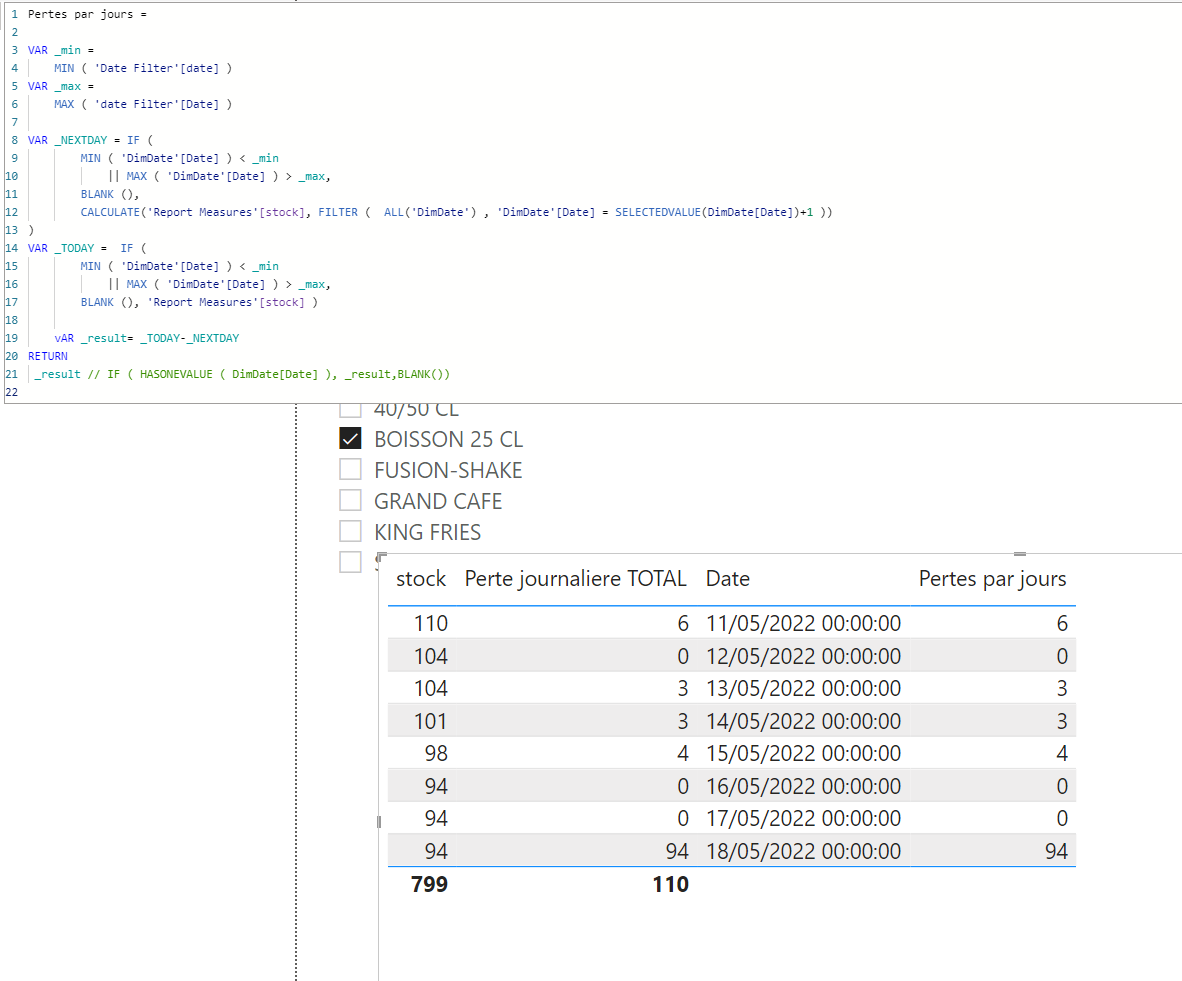Sort by the stock column header

pos(421,578)
